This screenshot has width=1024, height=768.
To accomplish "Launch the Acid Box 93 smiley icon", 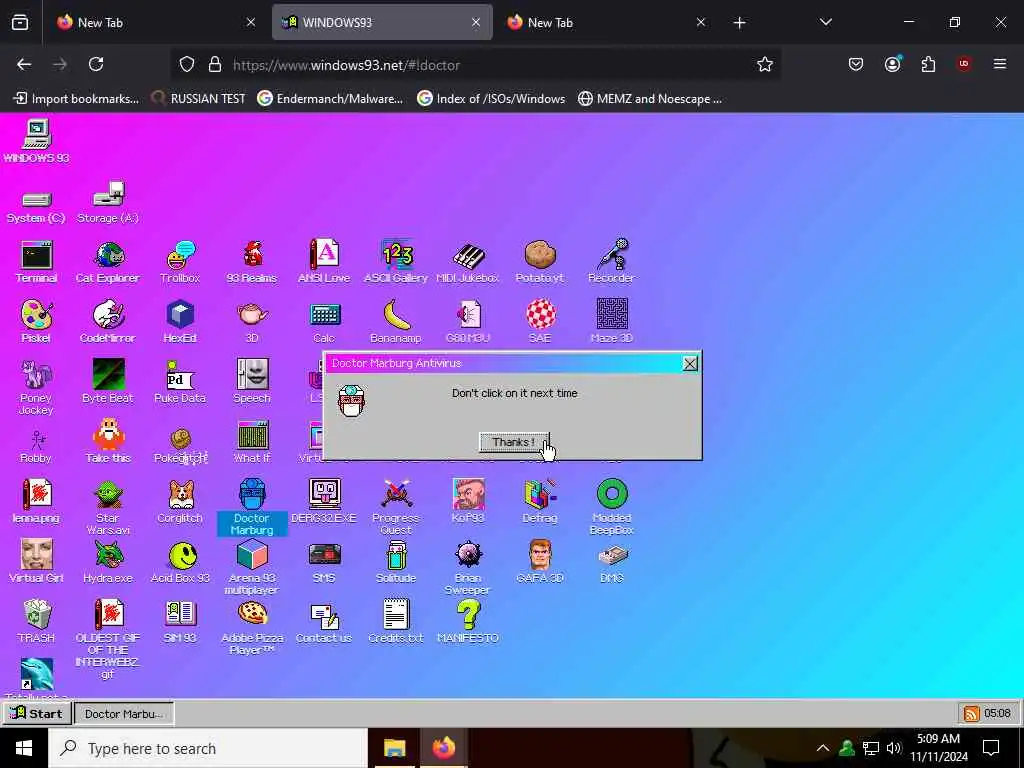I will (180, 562).
